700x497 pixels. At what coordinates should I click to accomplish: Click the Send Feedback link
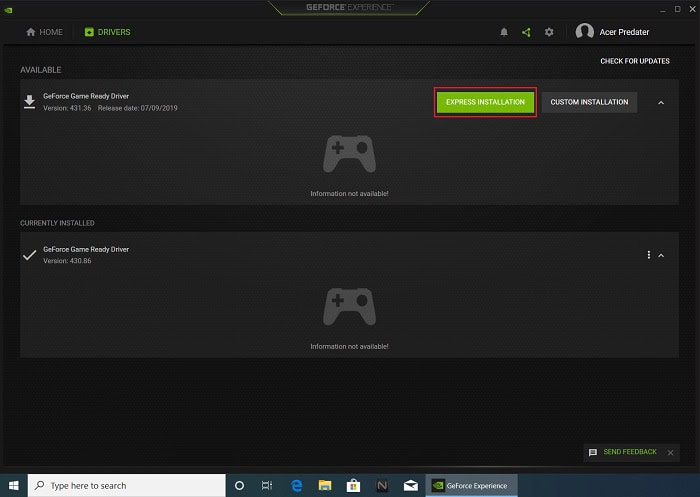(x=630, y=452)
